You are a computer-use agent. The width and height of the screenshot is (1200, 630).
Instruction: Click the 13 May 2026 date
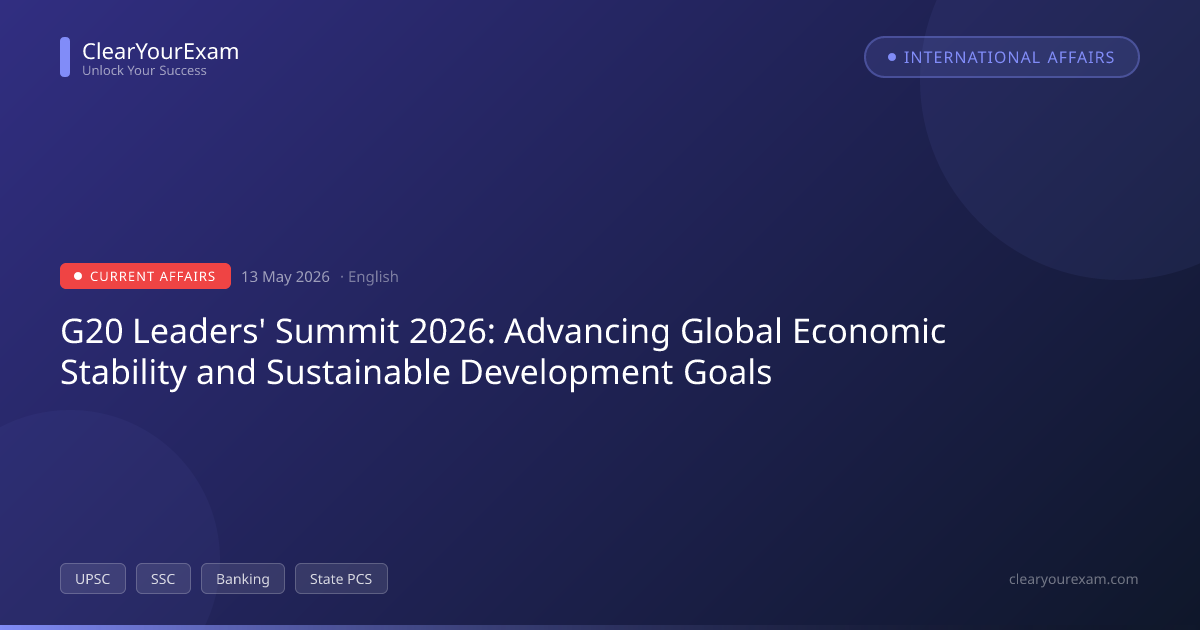285,277
